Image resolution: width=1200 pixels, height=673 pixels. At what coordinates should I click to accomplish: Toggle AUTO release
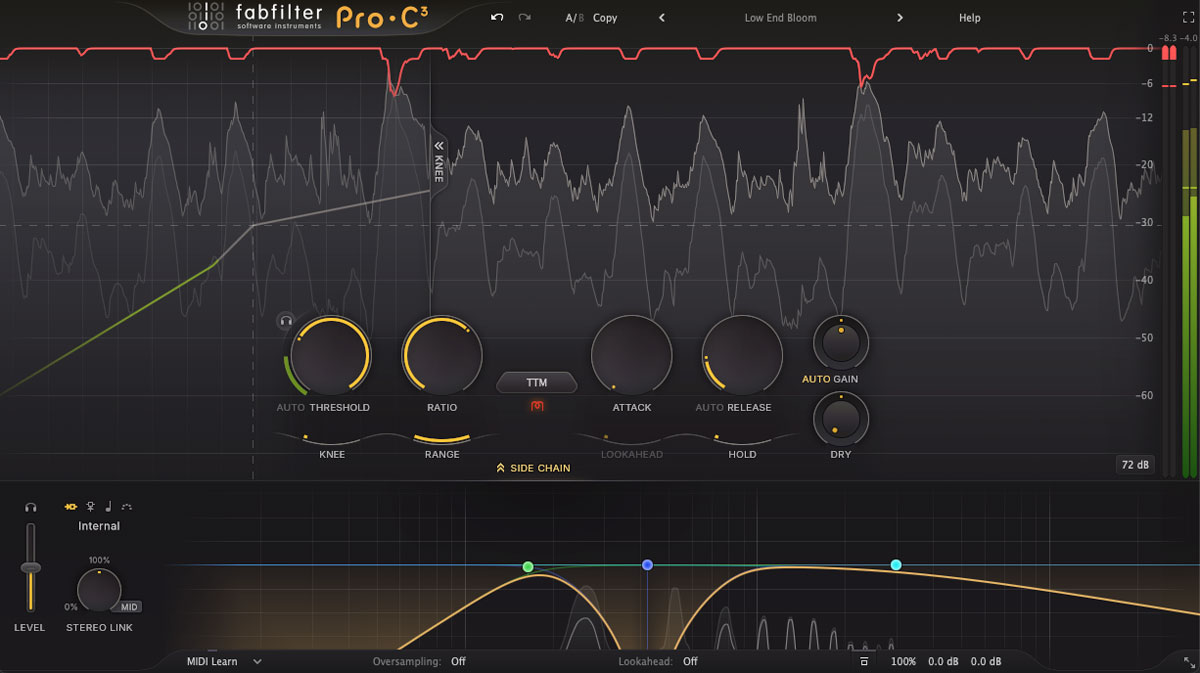click(x=710, y=408)
